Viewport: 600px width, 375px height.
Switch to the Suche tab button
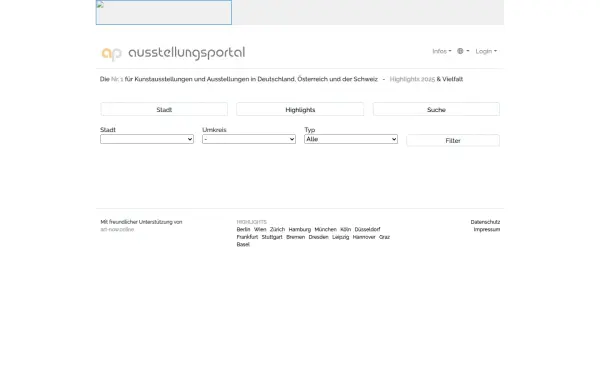point(436,109)
